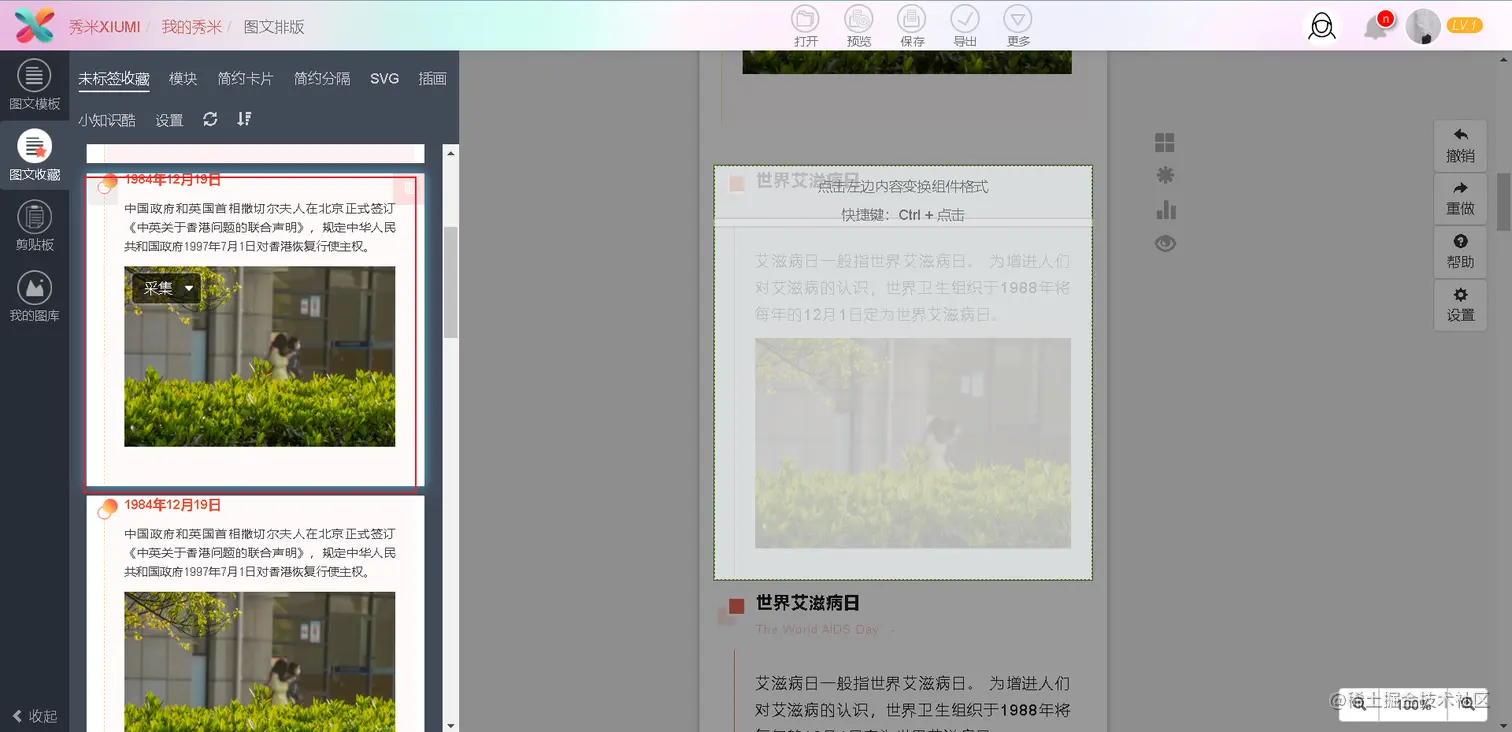Select the faded photo in highlighted block
Viewport: 1512px width, 732px height.
pyautogui.click(x=913, y=443)
